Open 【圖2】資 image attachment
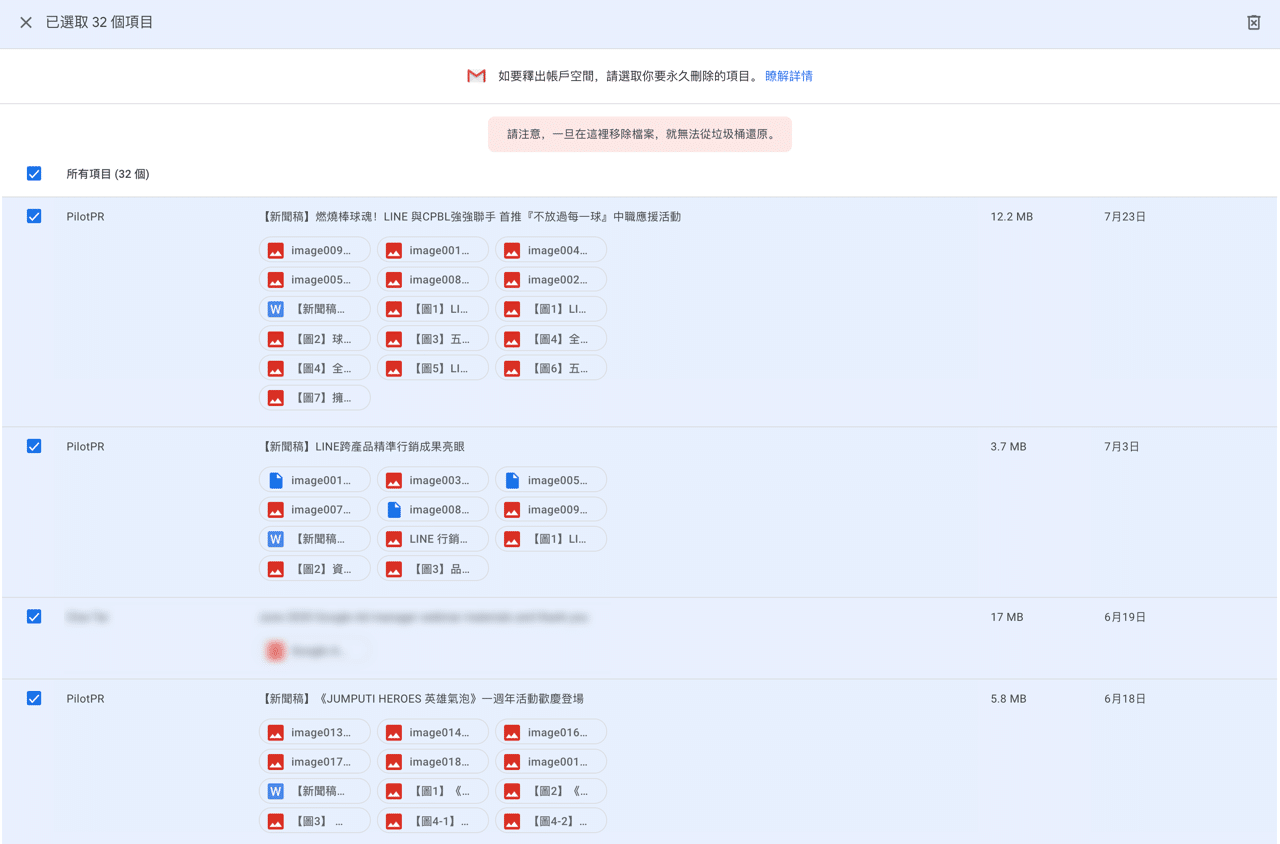 [315, 569]
